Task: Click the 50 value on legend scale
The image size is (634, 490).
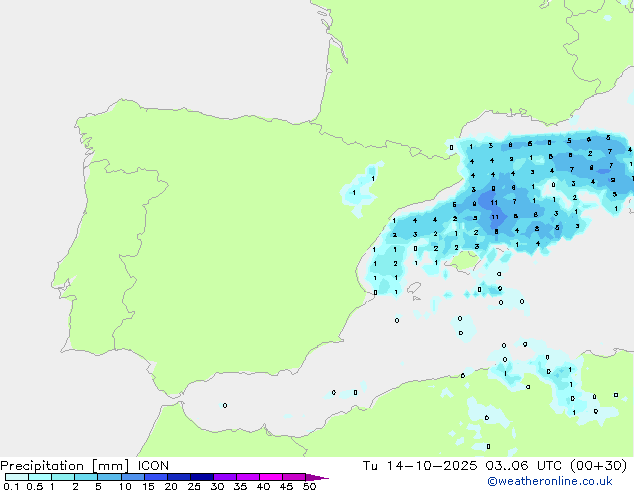Action: point(309,486)
